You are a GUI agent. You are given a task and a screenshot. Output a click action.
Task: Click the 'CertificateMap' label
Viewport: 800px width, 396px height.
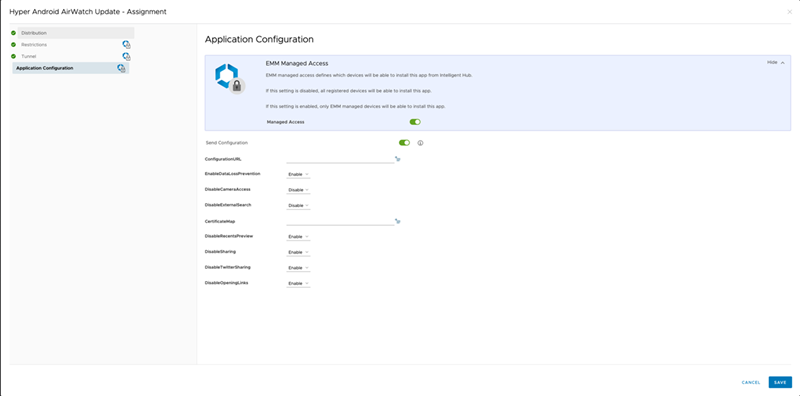coord(220,221)
